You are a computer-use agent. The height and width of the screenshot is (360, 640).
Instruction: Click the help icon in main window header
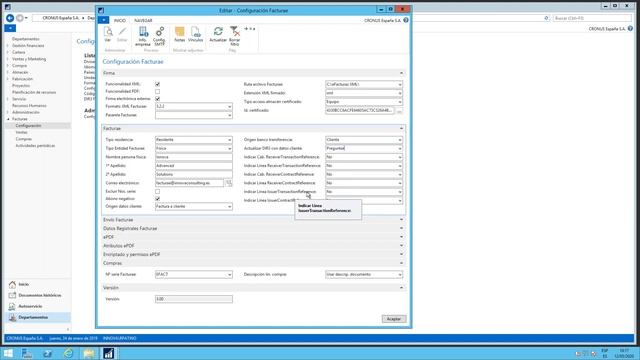coord(630,29)
